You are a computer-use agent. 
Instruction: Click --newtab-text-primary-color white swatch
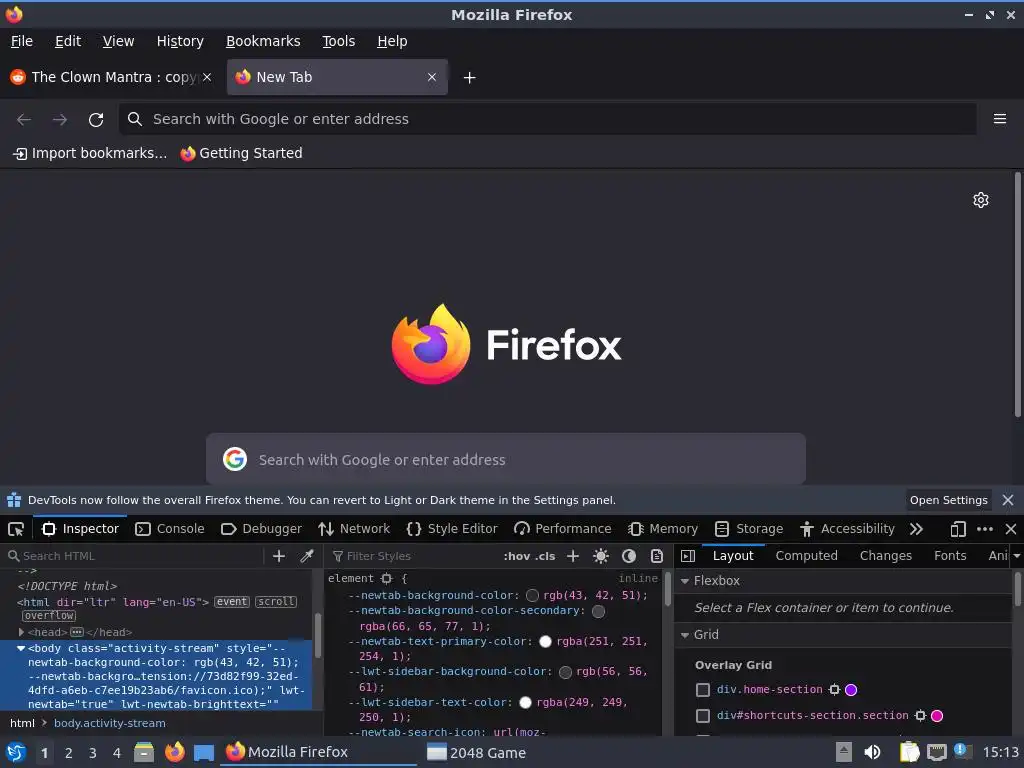point(545,642)
